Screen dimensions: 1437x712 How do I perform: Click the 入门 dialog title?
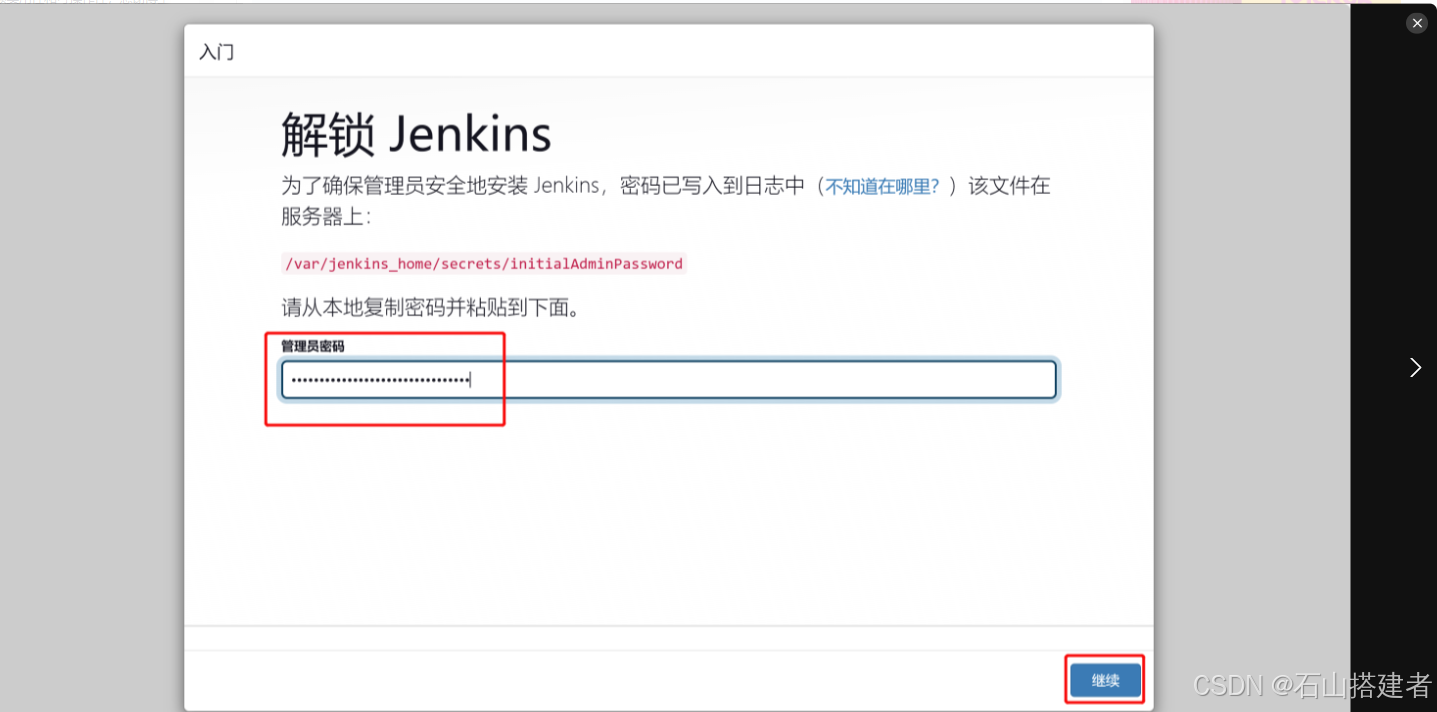(217, 52)
